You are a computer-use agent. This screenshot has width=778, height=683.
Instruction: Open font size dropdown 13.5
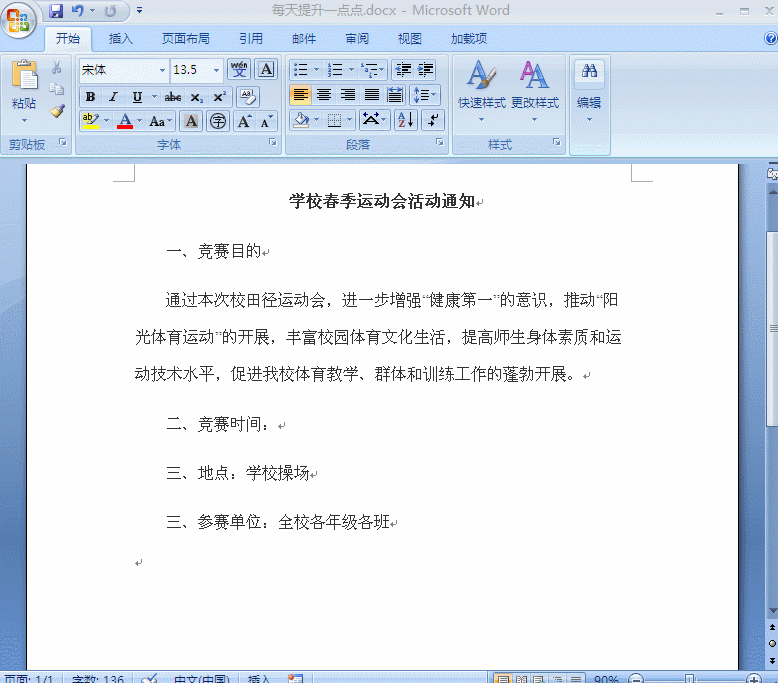point(216,70)
